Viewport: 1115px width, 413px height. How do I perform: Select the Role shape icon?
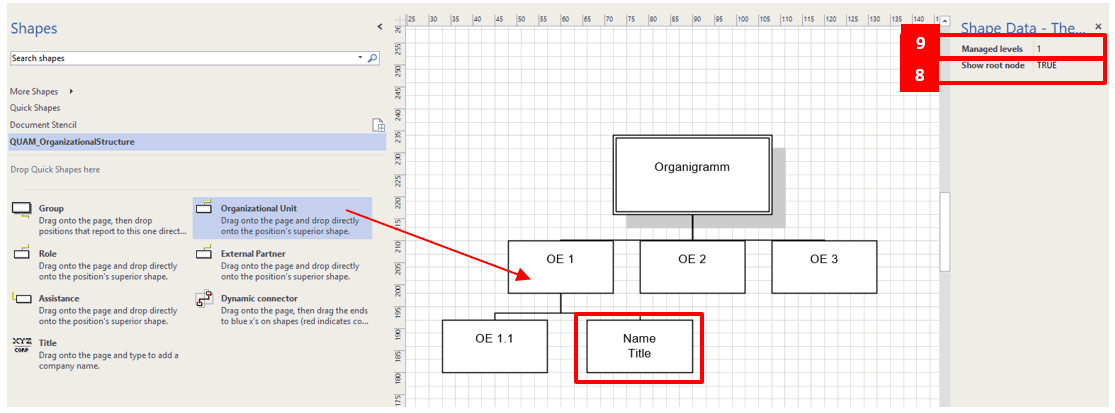pyautogui.click(x=21, y=254)
